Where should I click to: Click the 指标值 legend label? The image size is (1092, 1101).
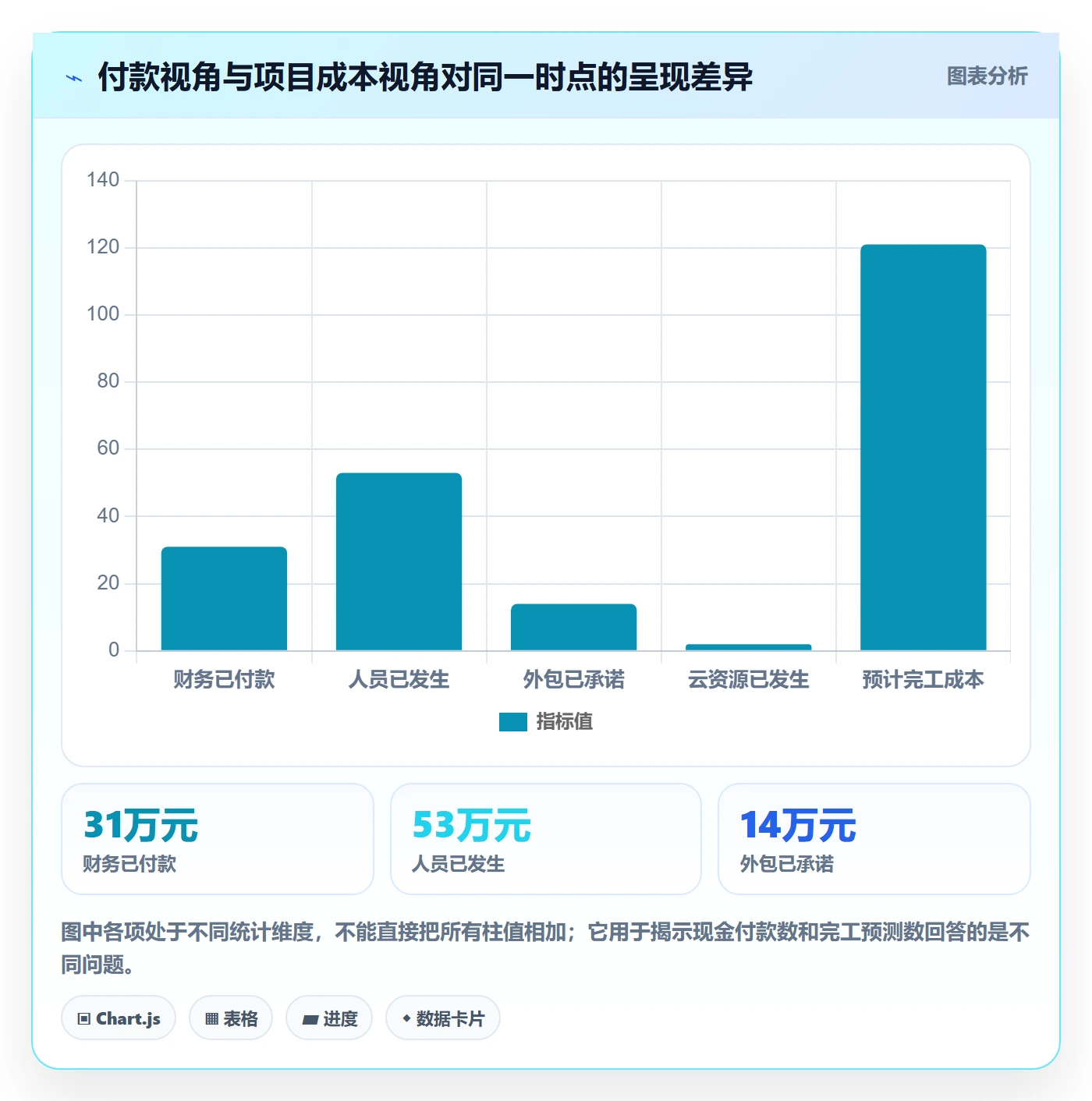(x=565, y=722)
